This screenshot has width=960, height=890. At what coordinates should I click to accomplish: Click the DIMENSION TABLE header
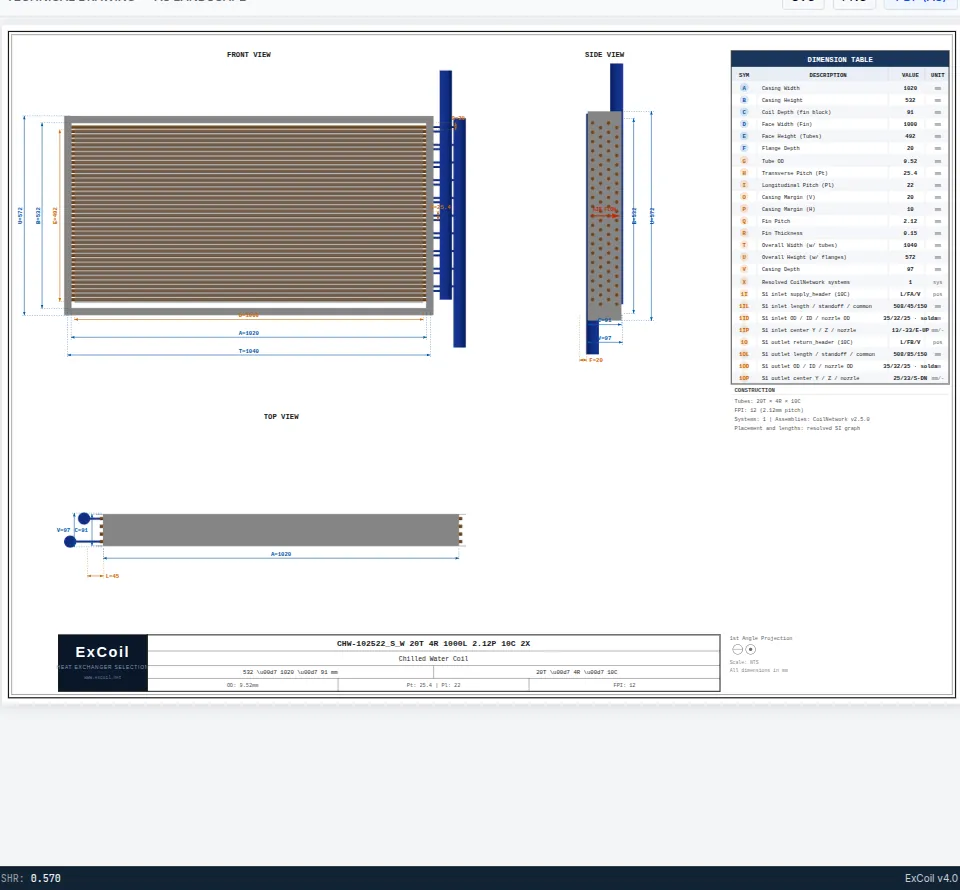tap(840, 59)
